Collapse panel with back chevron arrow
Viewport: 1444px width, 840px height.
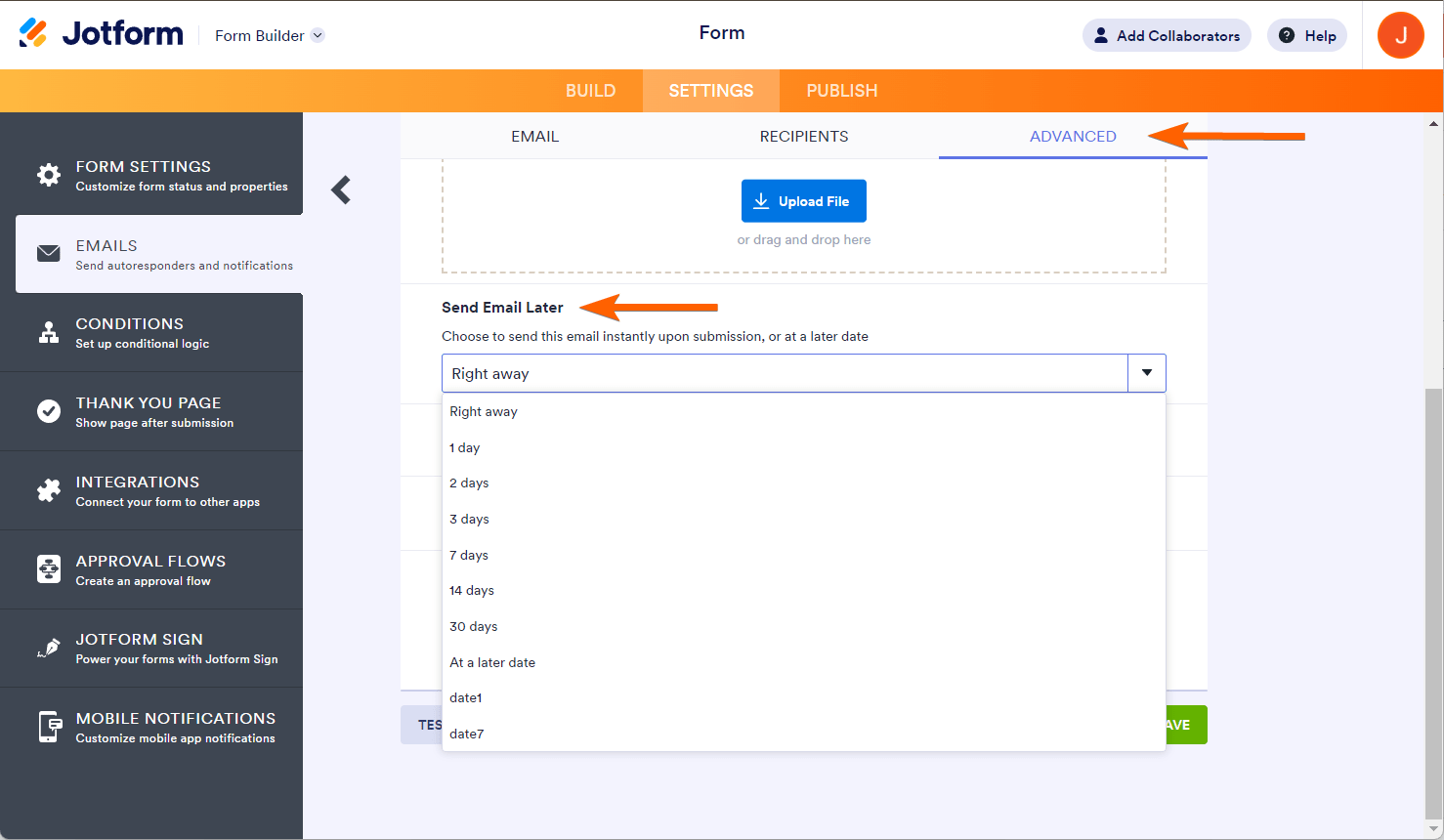click(341, 189)
